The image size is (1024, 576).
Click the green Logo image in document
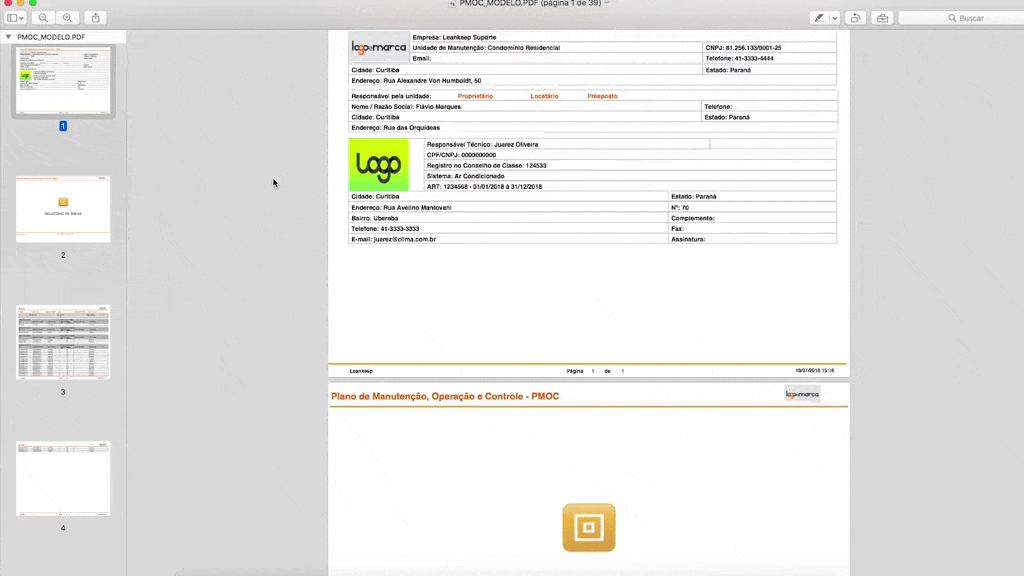click(378, 165)
